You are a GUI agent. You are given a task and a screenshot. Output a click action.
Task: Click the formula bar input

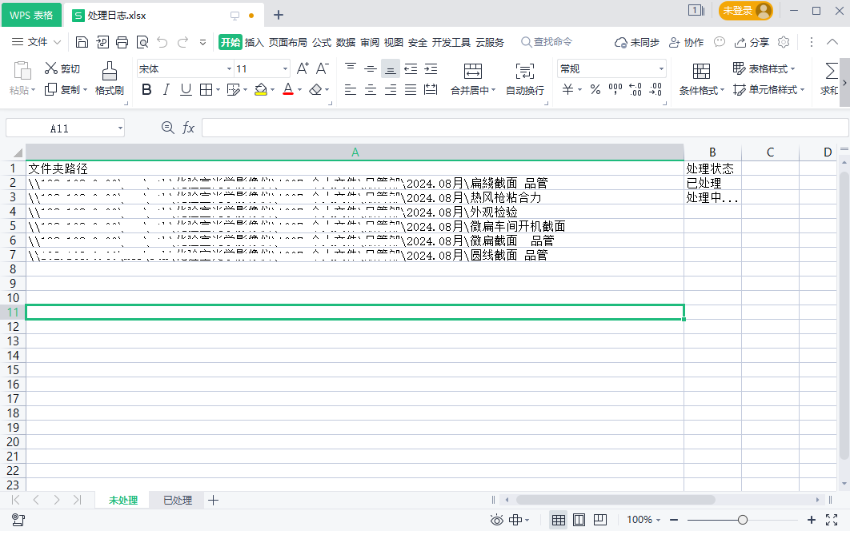(x=525, y=128)
